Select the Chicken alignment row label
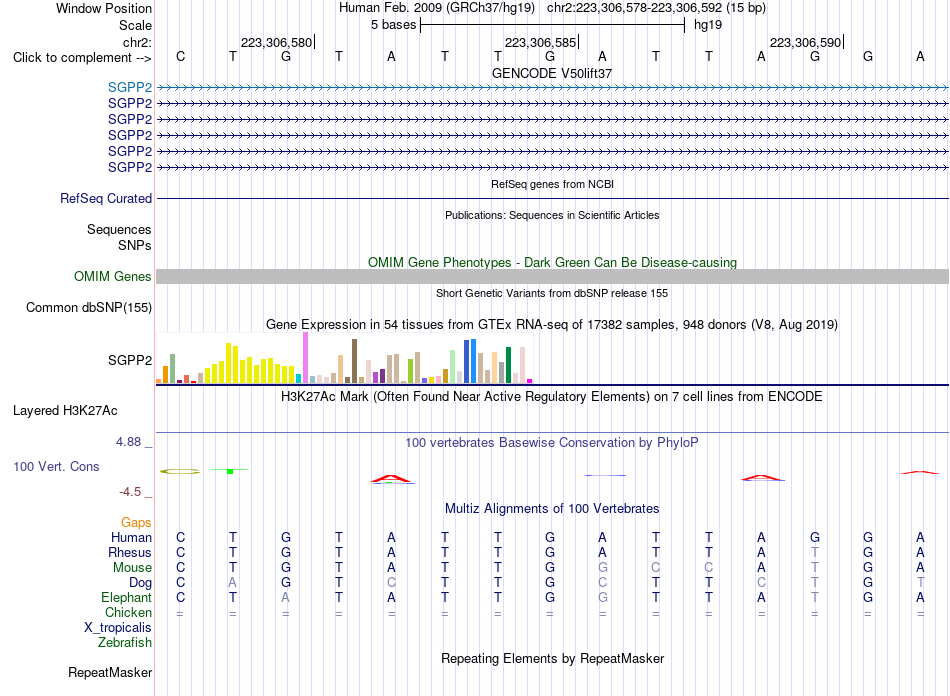 [x=128, y=612]
